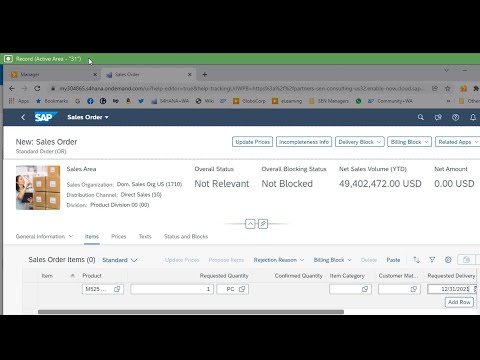
Task: Pin the header with the pin button
Action: (x=263, y=224)
